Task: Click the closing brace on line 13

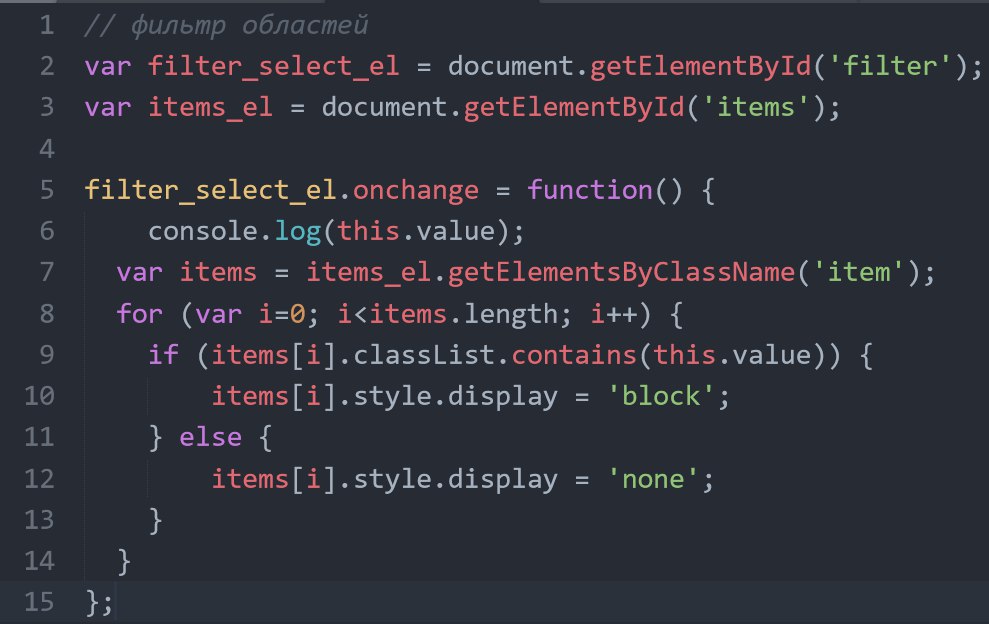Action: pyautogui.click(x=156, y=521)
